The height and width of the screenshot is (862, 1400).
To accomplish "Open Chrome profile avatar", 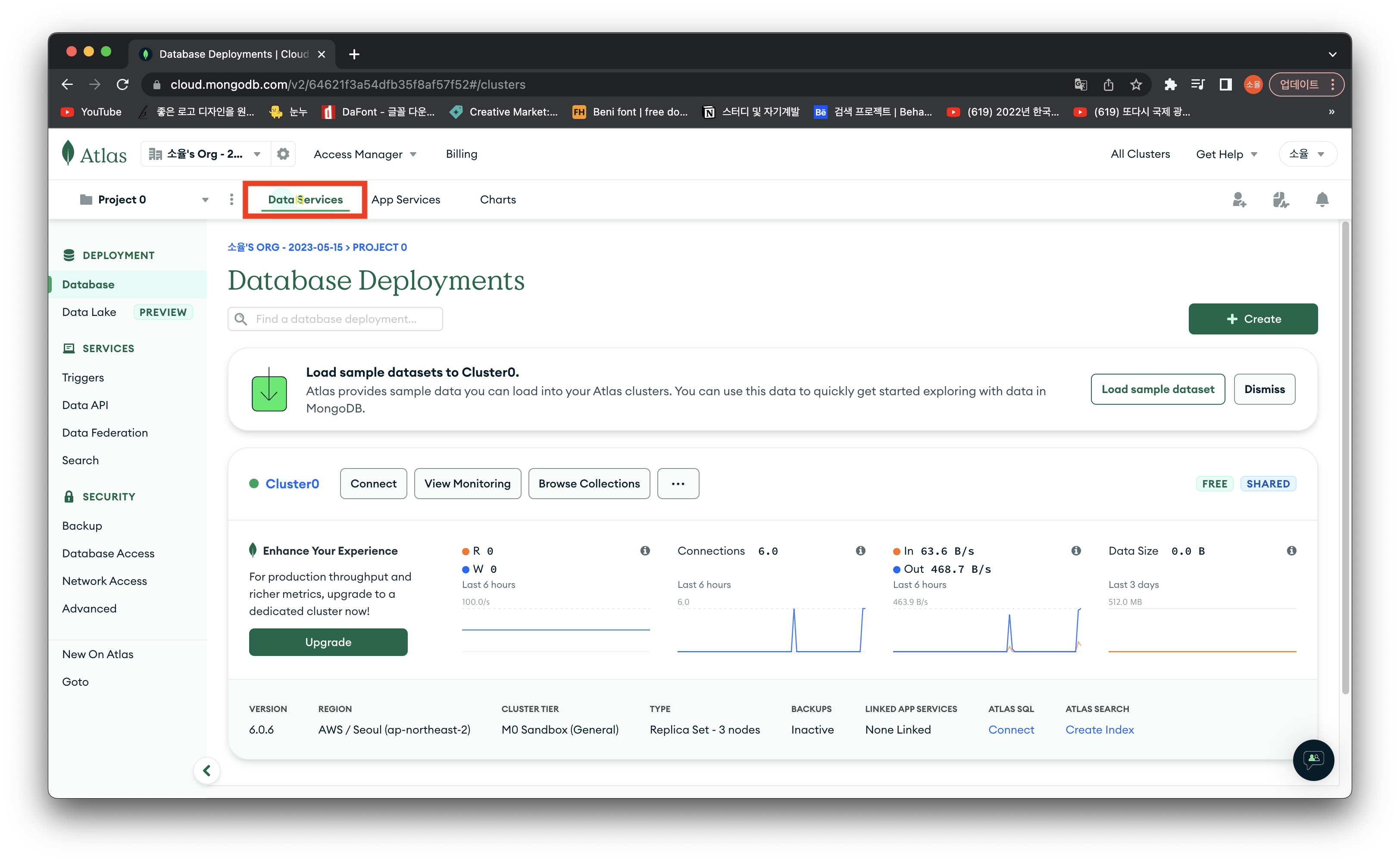I will (1253, 84).
